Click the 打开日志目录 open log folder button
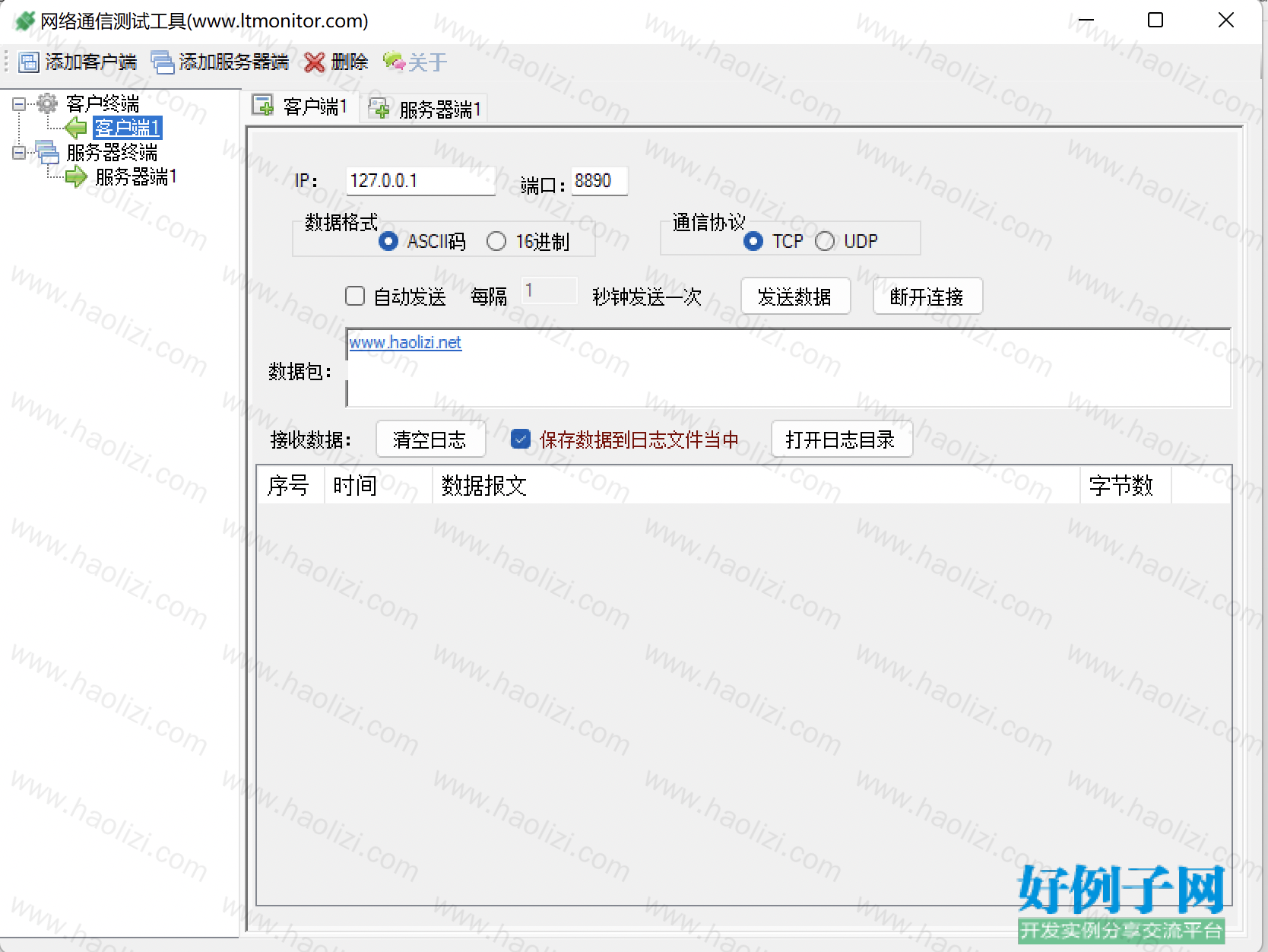The image size is (1268, 952). 841,439
